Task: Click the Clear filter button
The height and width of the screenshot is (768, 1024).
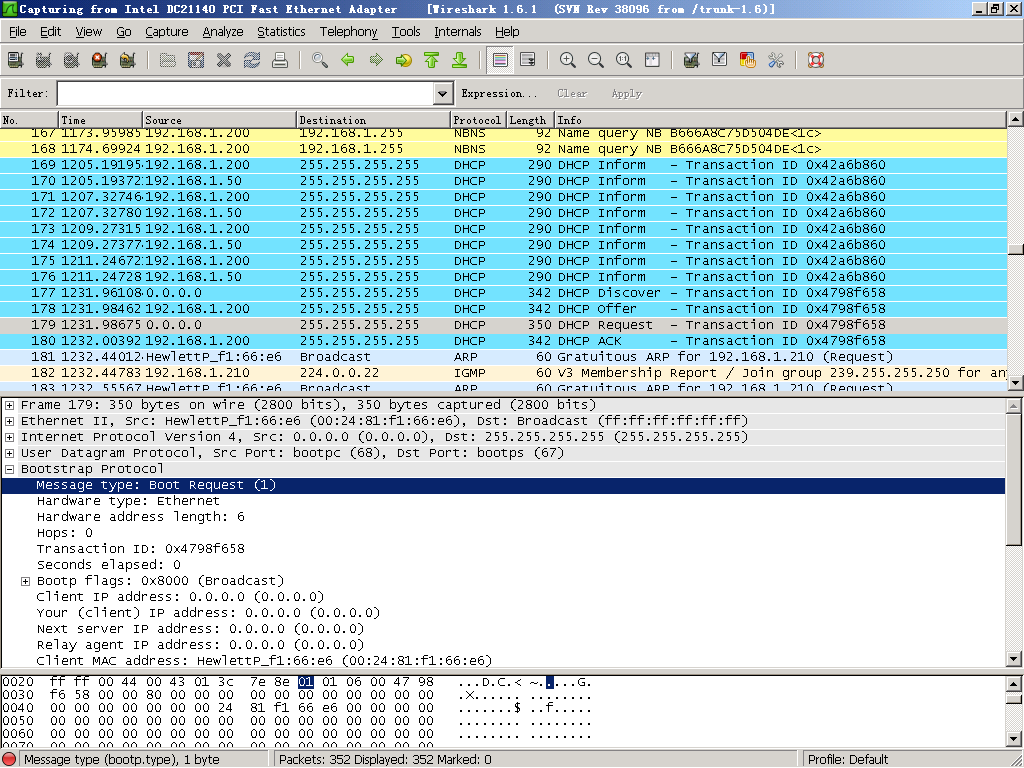Action: tap(572, 93)
